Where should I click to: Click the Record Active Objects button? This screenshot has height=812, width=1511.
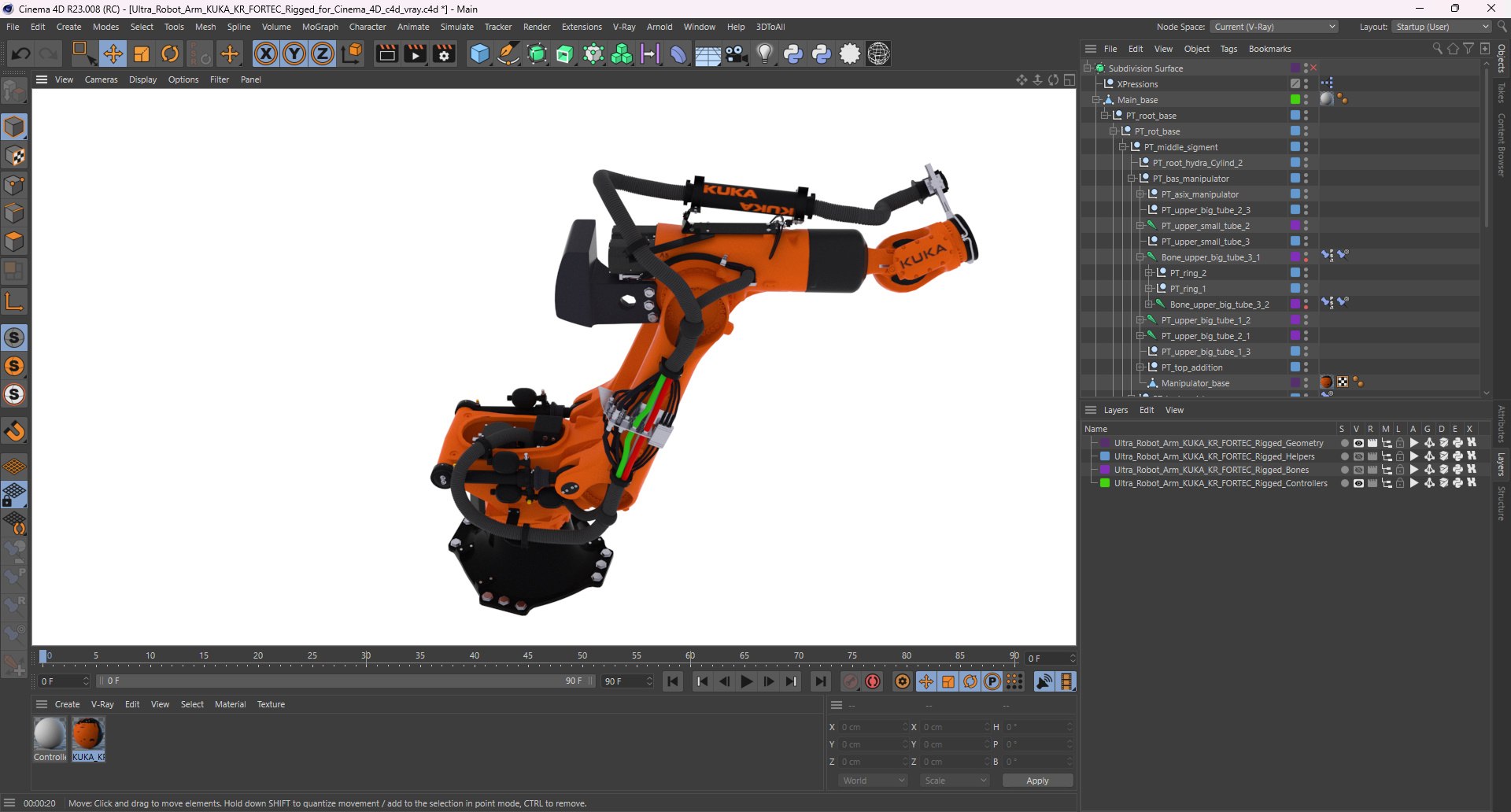[x=851, y=681]
